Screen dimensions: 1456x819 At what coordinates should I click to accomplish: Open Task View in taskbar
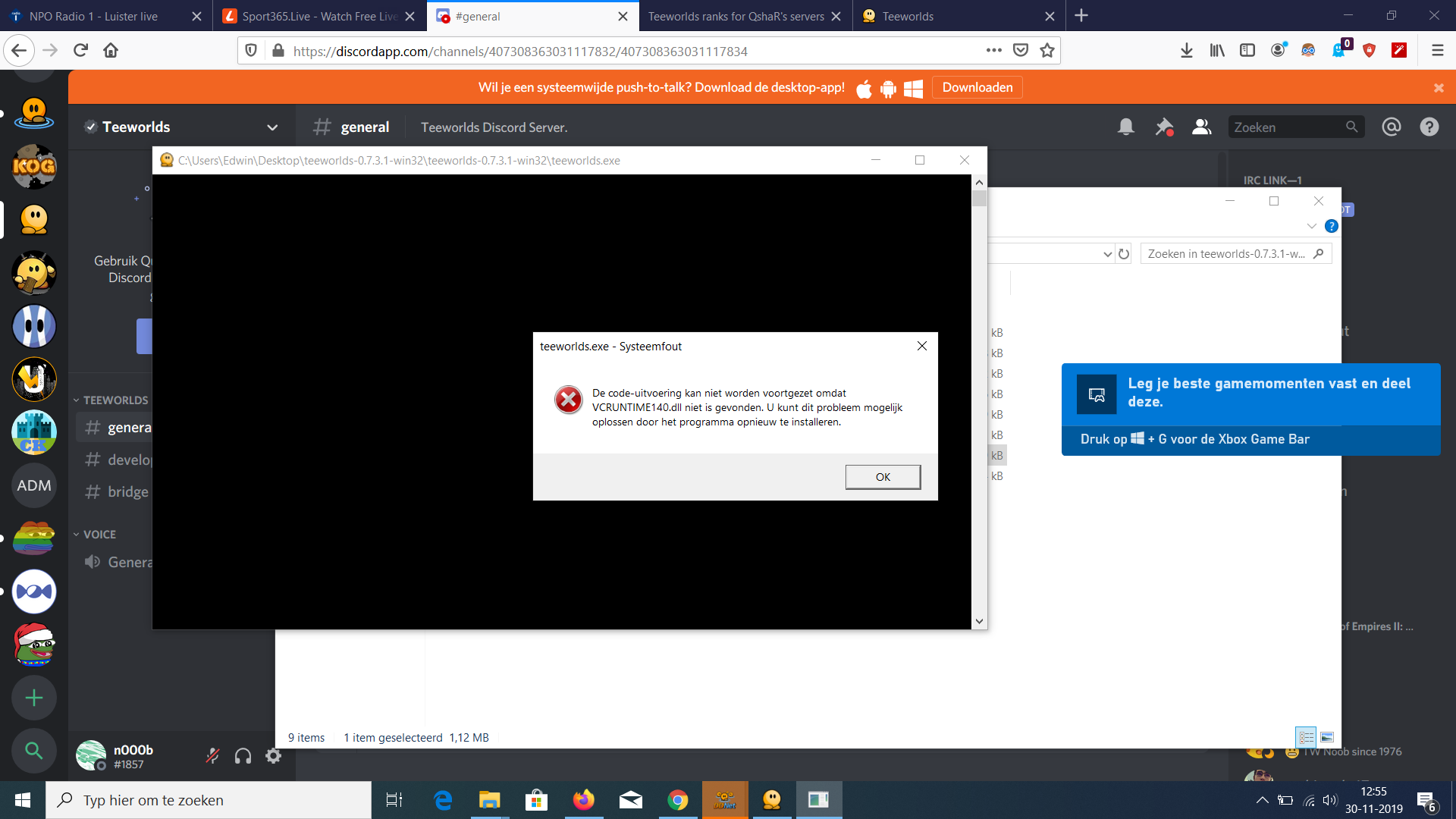click(x=394, y=800)
